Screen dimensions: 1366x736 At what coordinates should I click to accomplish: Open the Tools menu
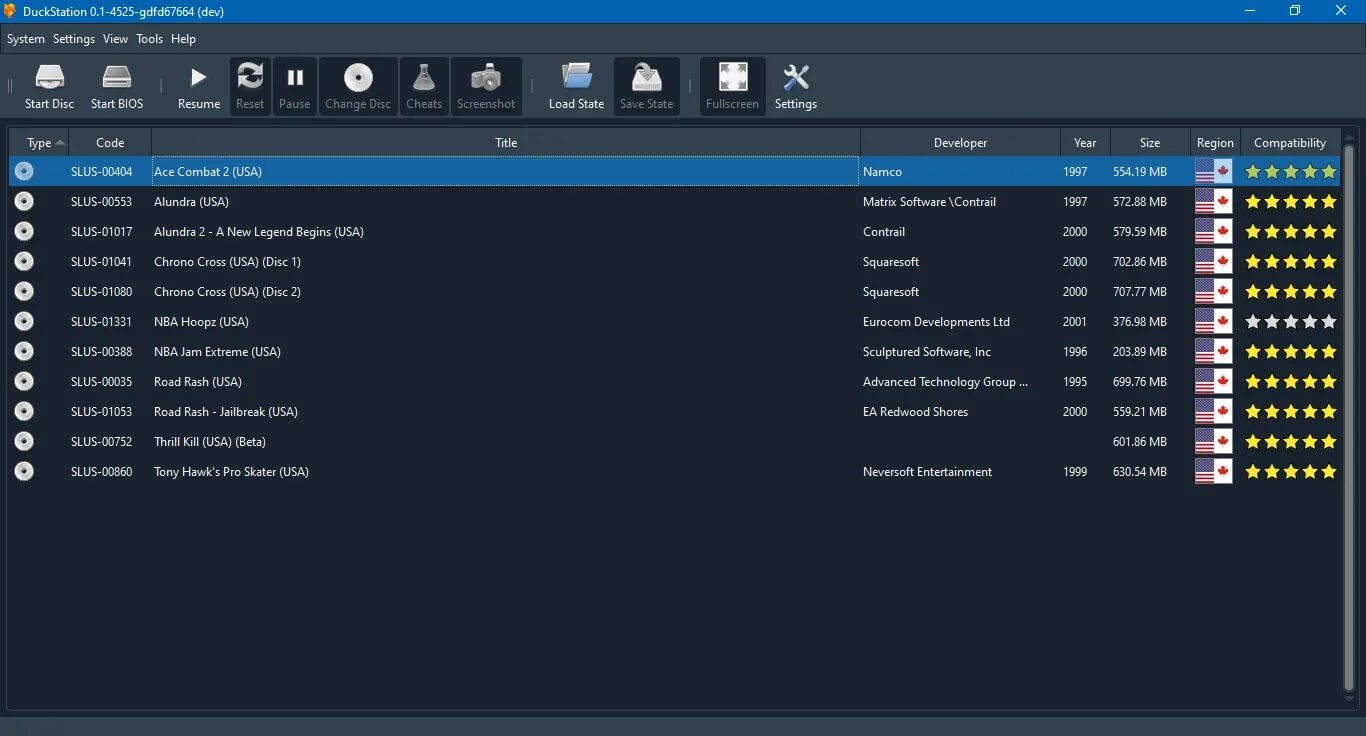(x=149, y=39)
